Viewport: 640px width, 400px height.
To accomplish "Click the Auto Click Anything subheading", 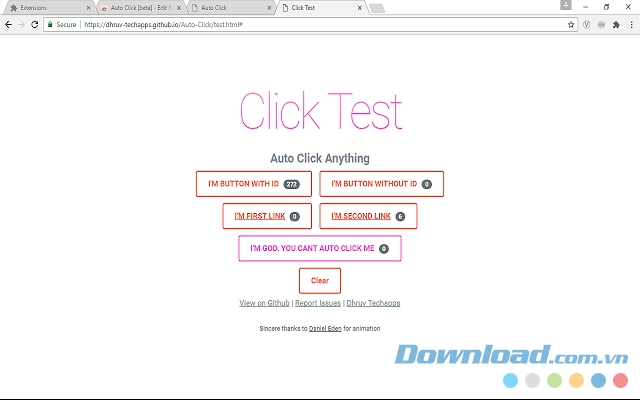I will [320, 158].
